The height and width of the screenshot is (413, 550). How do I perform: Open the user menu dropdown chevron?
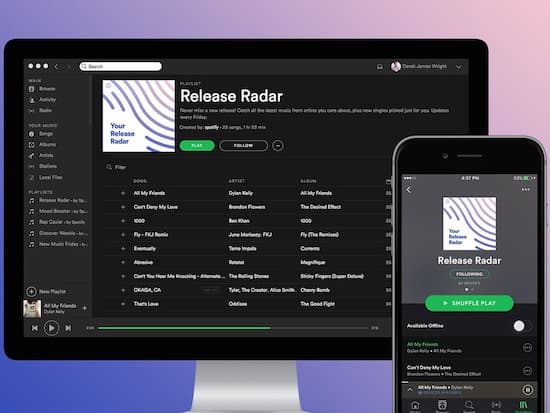[x=458, y=67]
